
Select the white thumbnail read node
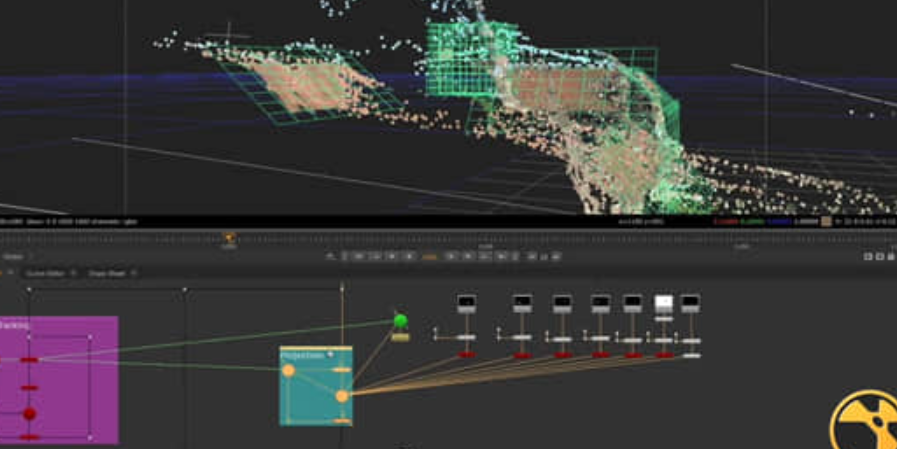click(664, 302)
